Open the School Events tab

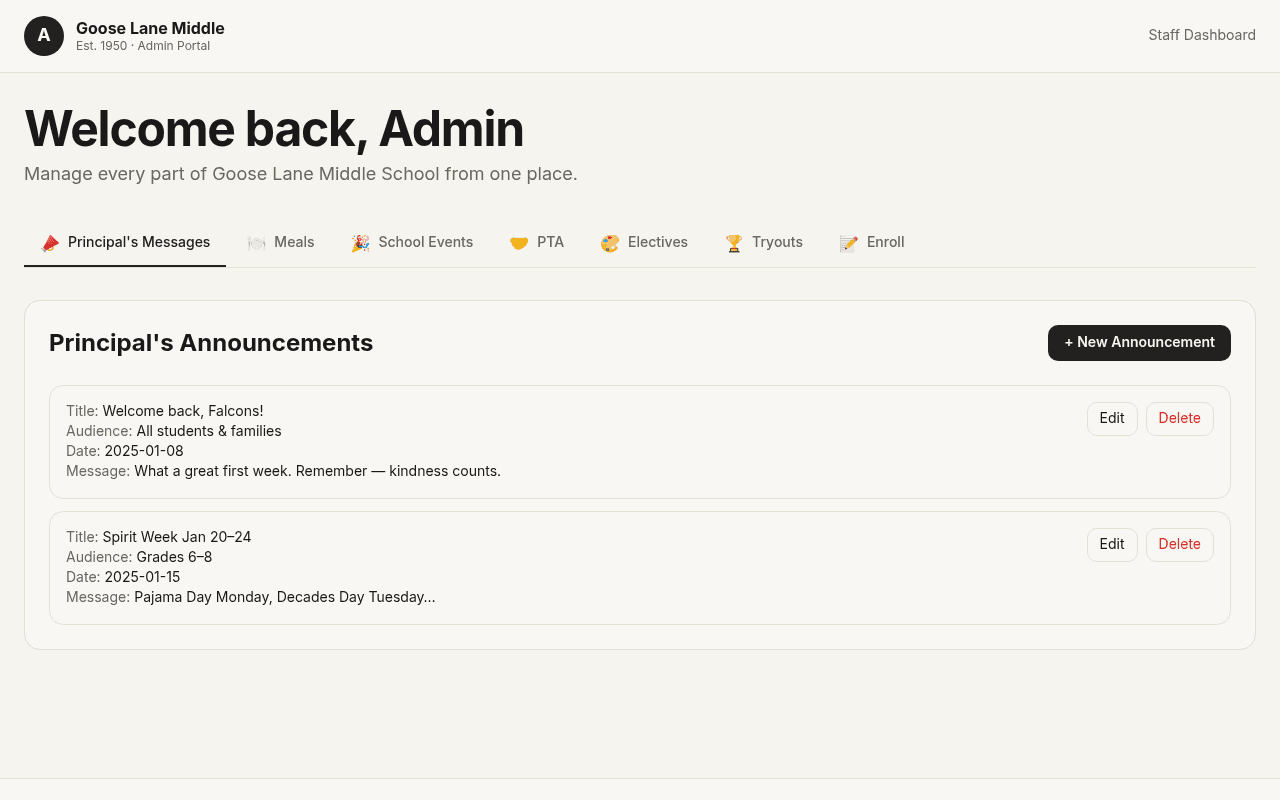point(412,243)
